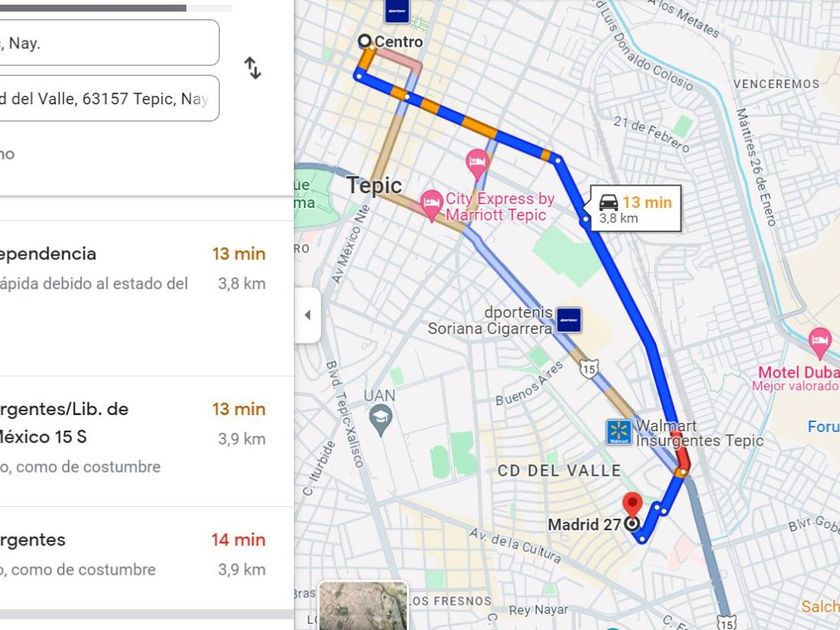Open the Motel Dubai hotel pin

pyautogui.click(x=820, y=344)
